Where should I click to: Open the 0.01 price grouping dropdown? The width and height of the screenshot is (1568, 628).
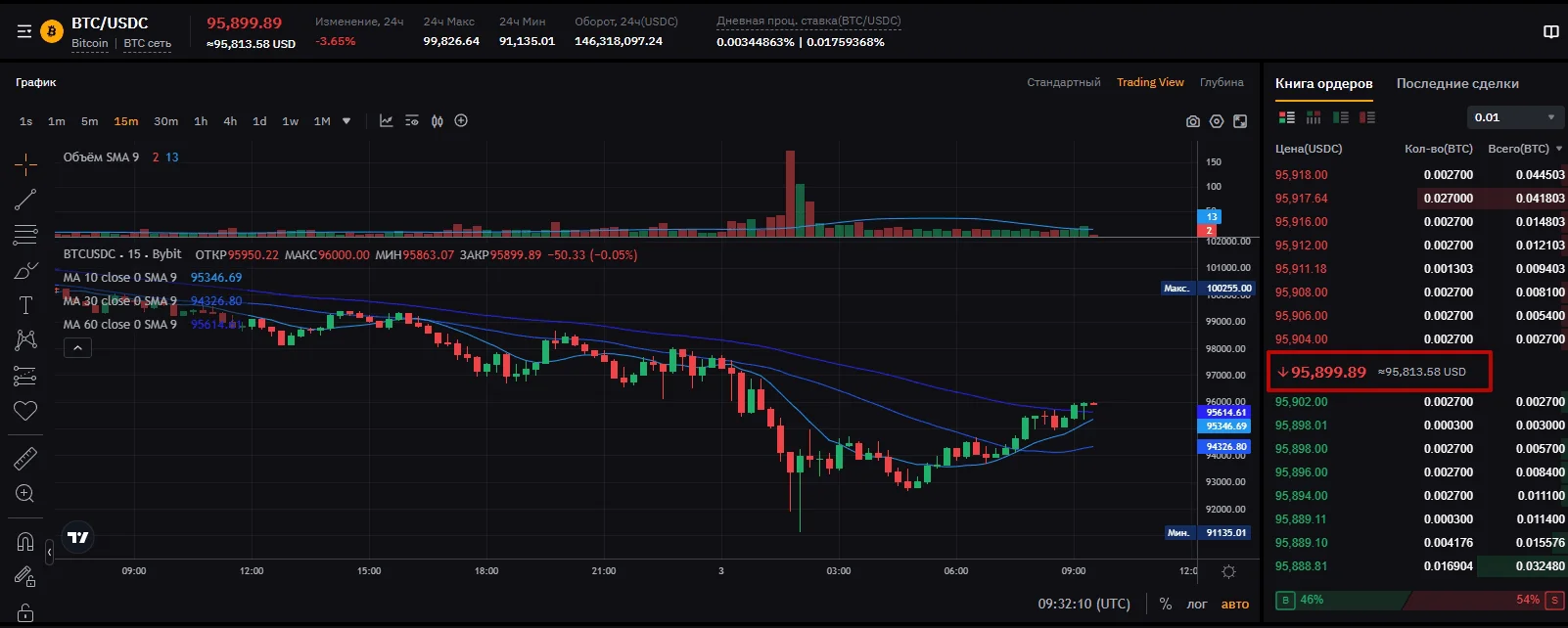[1514, 117]
